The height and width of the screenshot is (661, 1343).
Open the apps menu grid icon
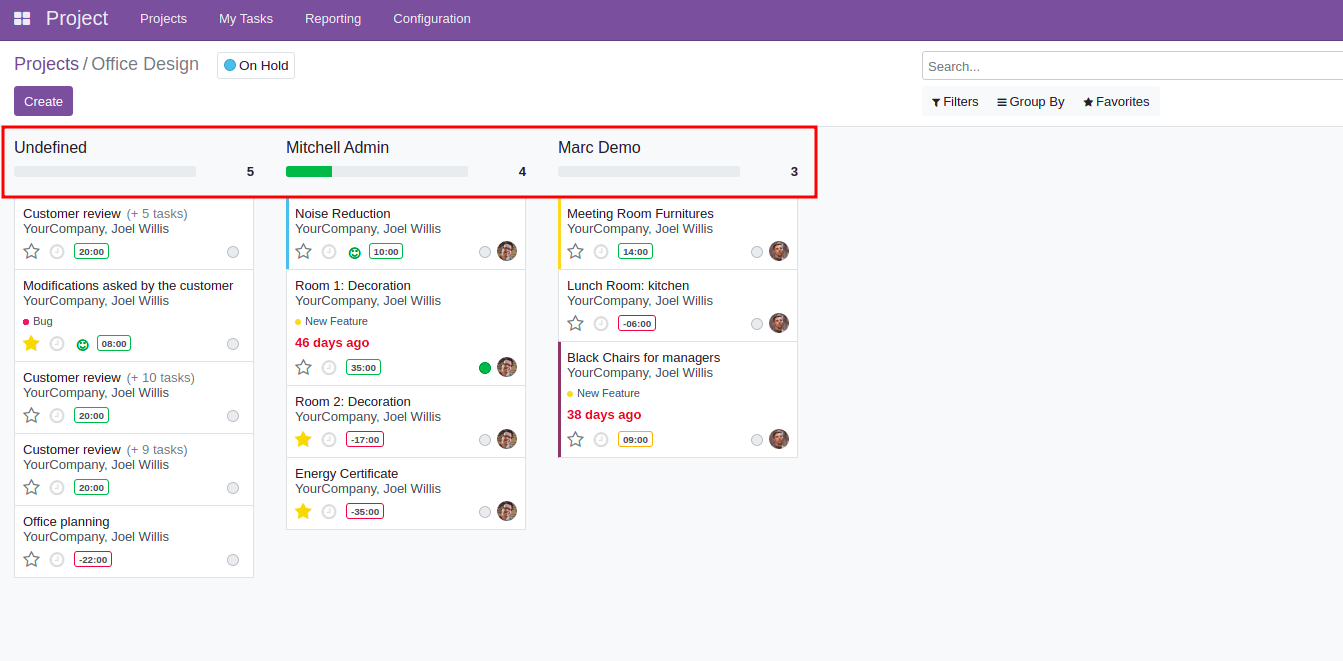[x=21, y=18]
